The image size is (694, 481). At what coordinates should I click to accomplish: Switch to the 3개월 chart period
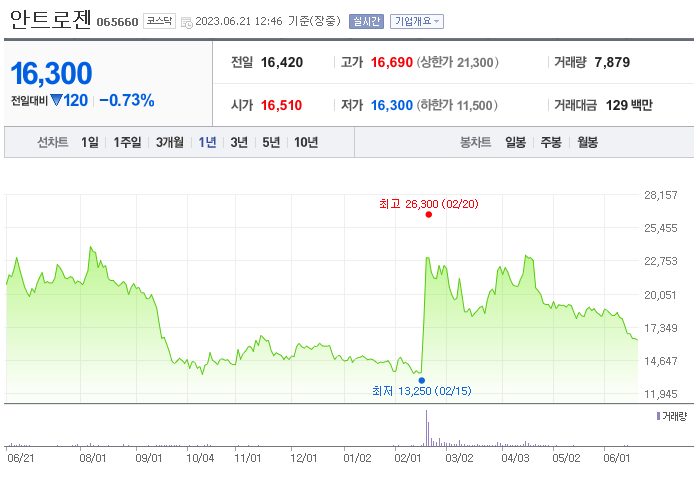coord(170,142)
